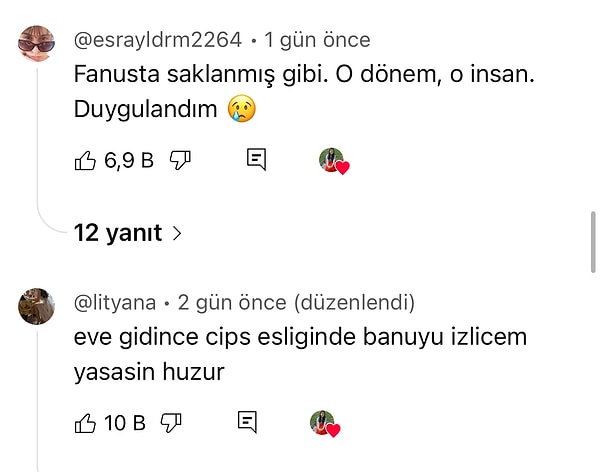The width and height of the screenshot is (600, 472).
Task: Click creator heart badge on @lityana's comment
Action: pos(326,423)
